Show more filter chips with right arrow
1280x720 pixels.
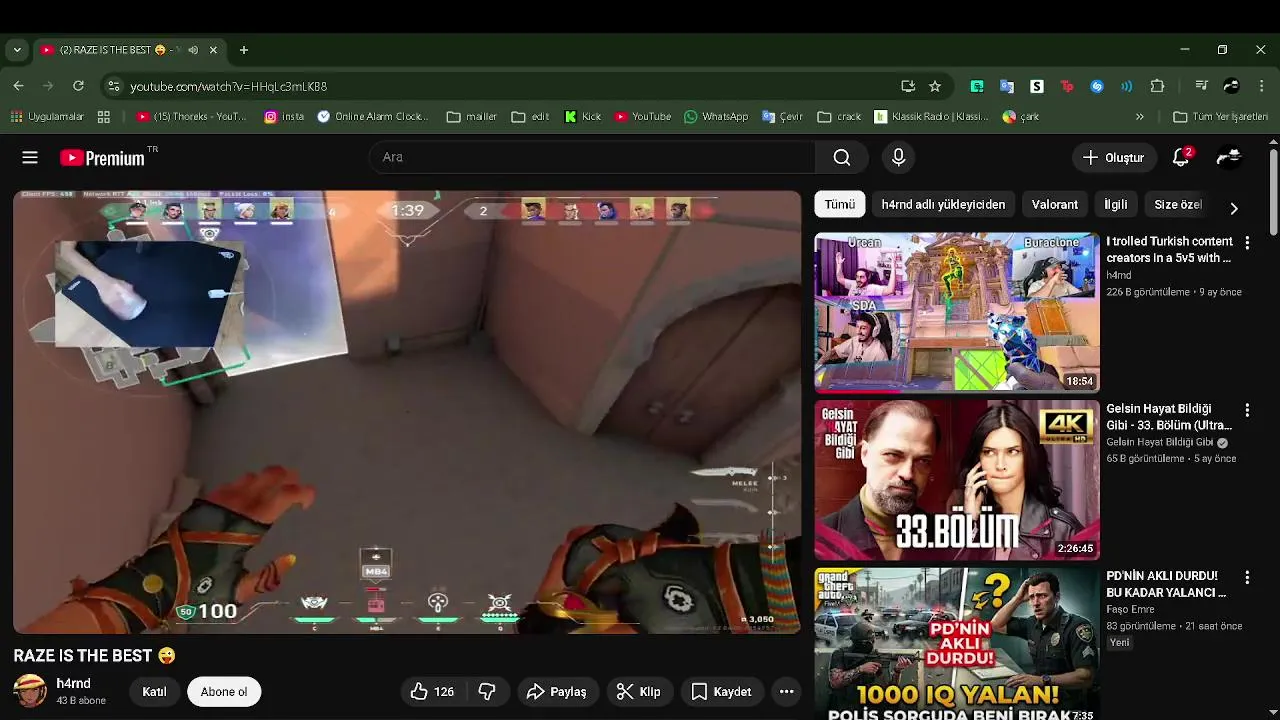(1233, 208)
